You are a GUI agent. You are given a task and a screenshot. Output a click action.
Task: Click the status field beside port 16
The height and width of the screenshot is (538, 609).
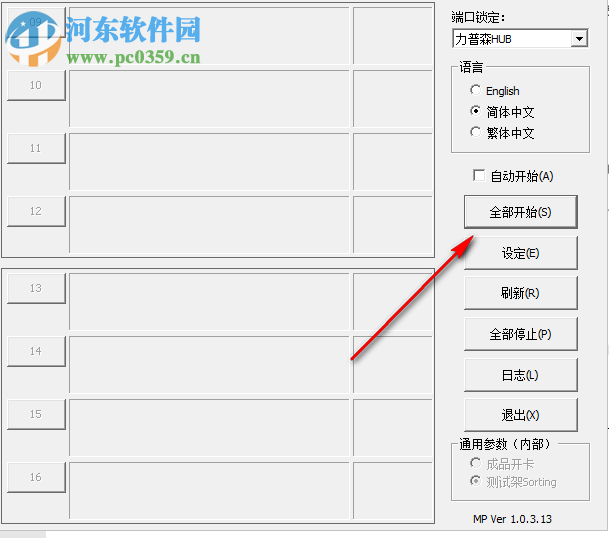point(209,490)
